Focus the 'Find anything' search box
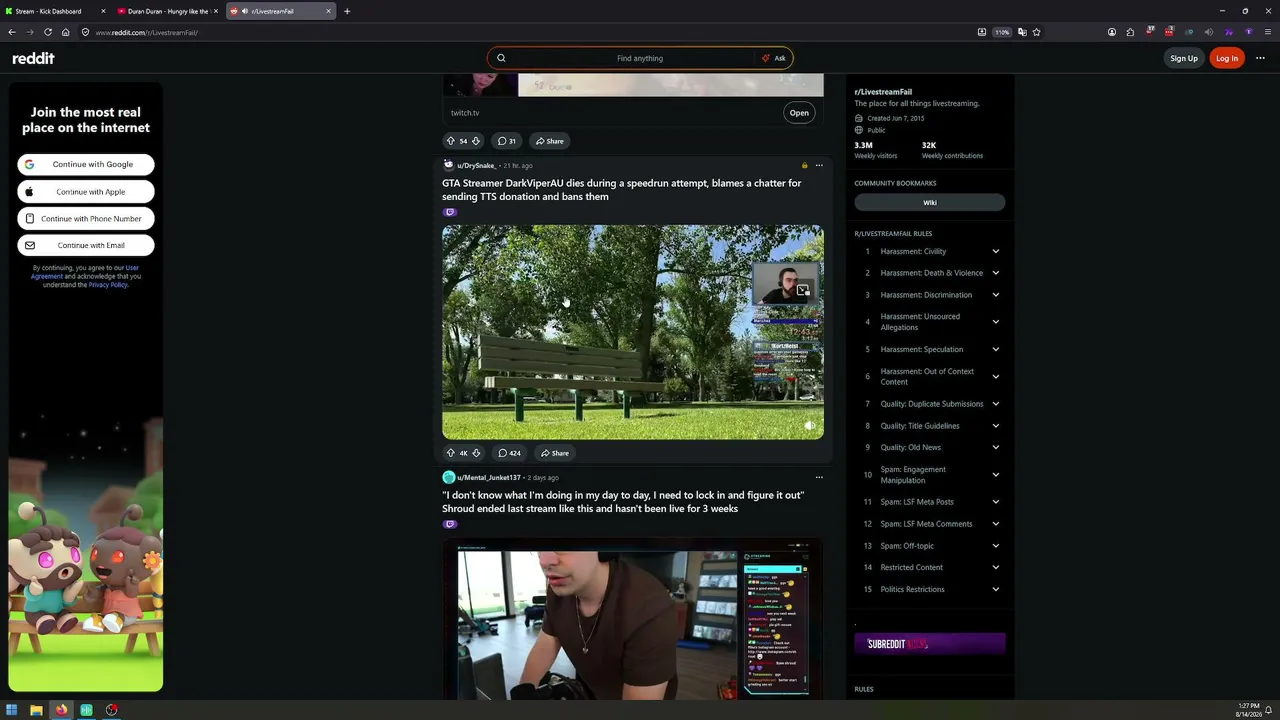The height and width of the screenshot is (720, 1280). pyautogui.click(x=640, y=58)
